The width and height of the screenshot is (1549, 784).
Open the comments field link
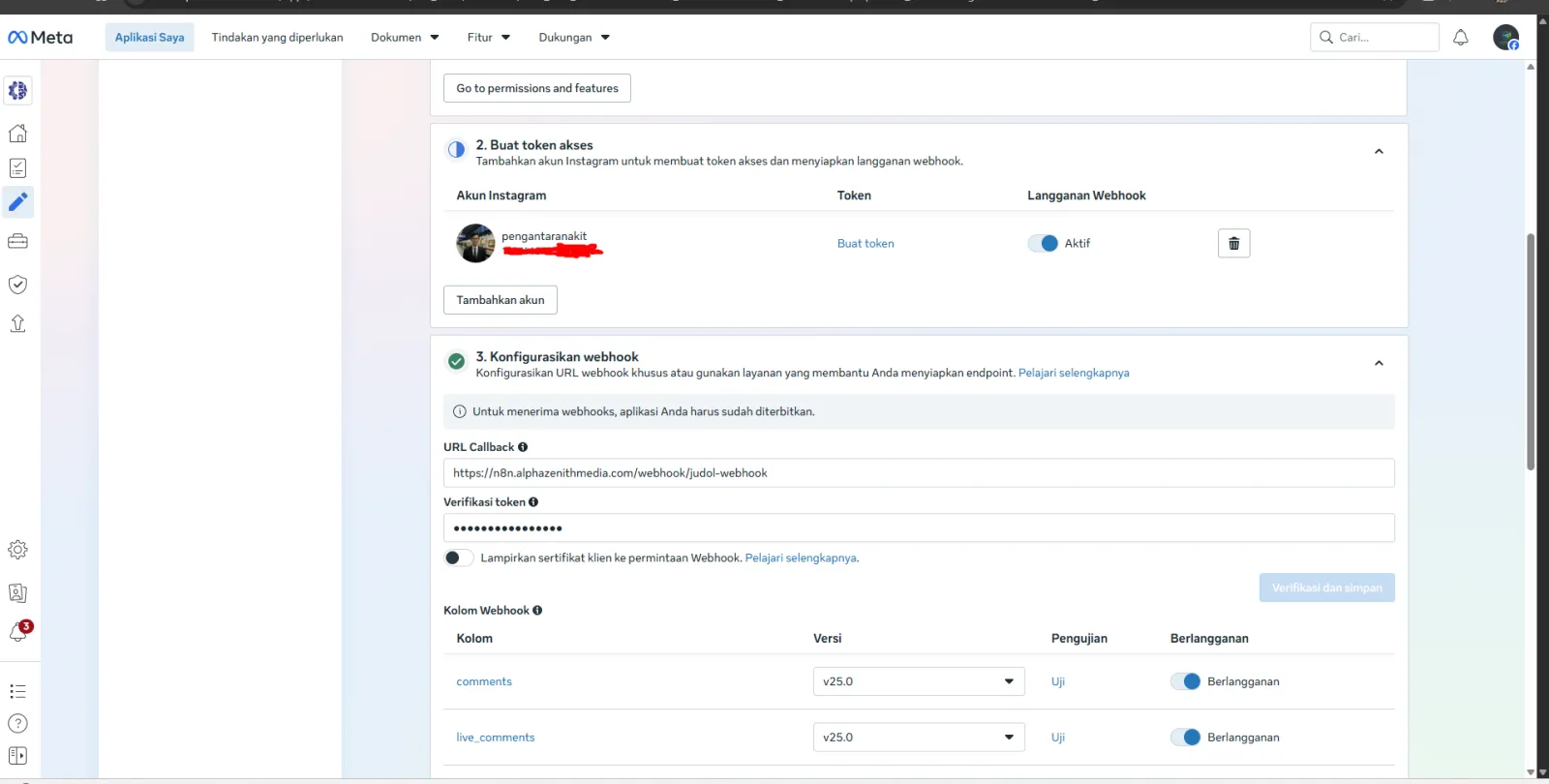(484, 682)
